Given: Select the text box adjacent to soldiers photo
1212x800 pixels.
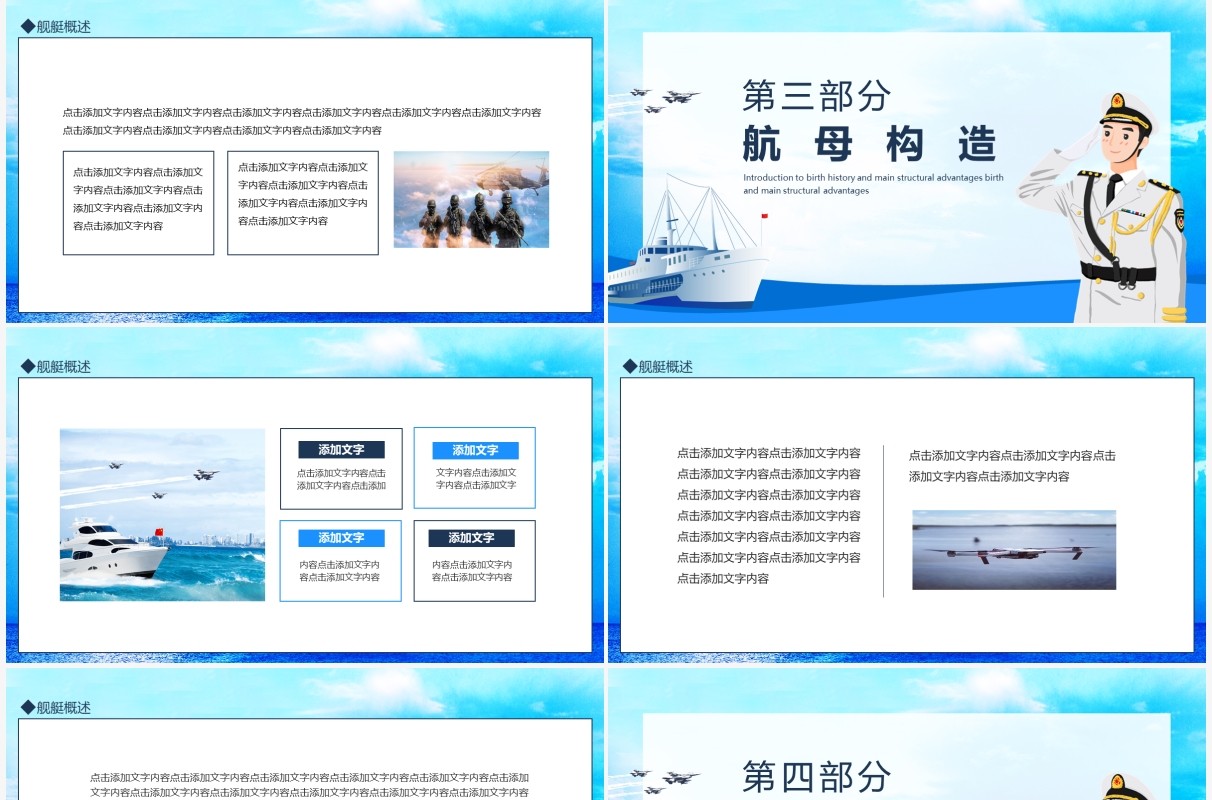Looking at the screenshot, I should click(x=303, y=203).
